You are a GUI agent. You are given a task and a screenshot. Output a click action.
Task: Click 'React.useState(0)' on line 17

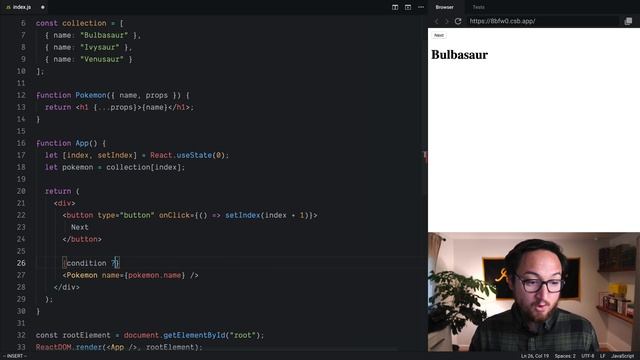coord(187,156)
